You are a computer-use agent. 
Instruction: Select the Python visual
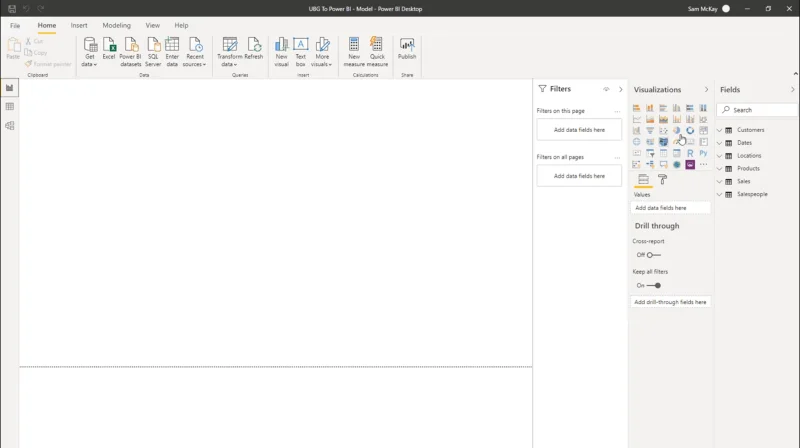tap(703, 153)
